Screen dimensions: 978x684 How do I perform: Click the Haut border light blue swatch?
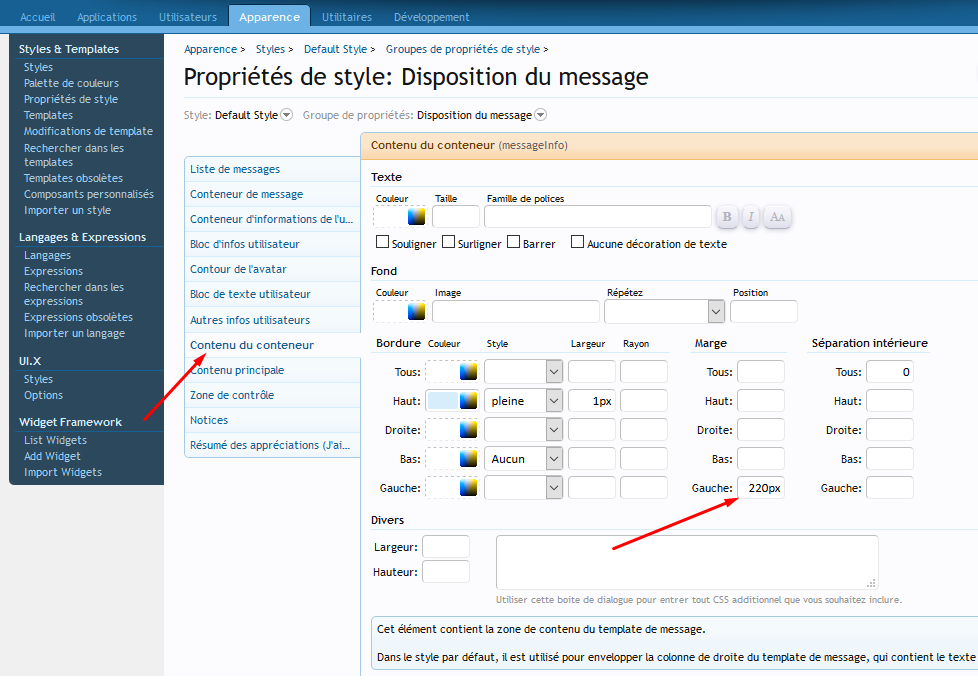[x=442, y=401]
